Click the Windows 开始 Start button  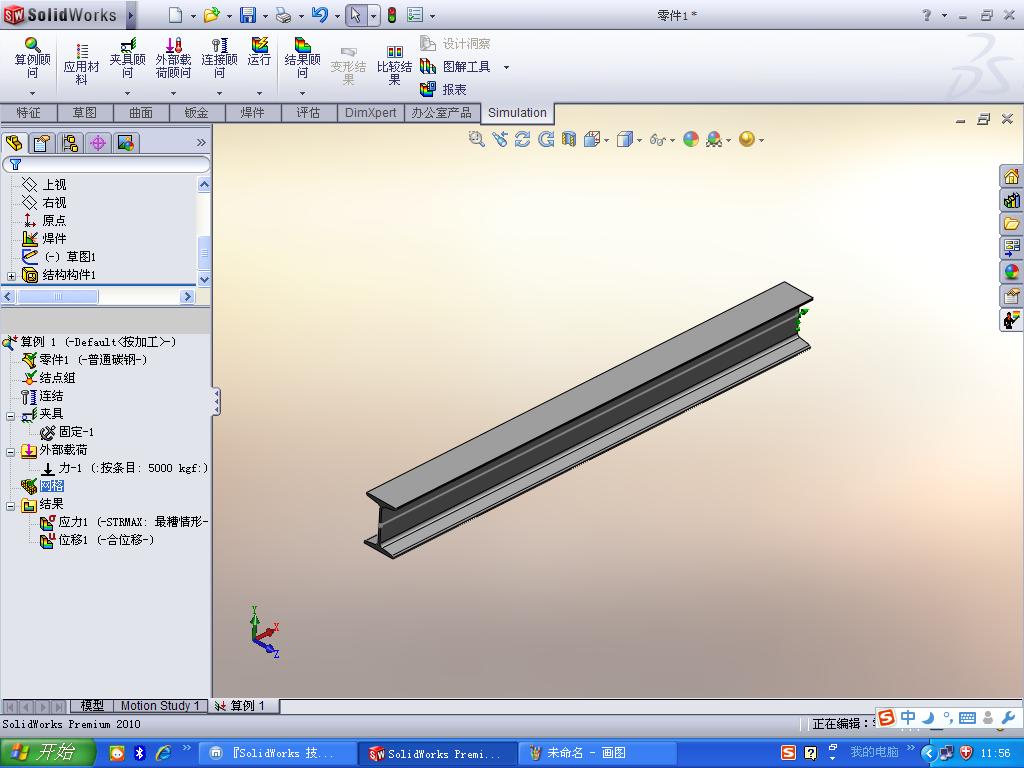[x=47, y=753]
